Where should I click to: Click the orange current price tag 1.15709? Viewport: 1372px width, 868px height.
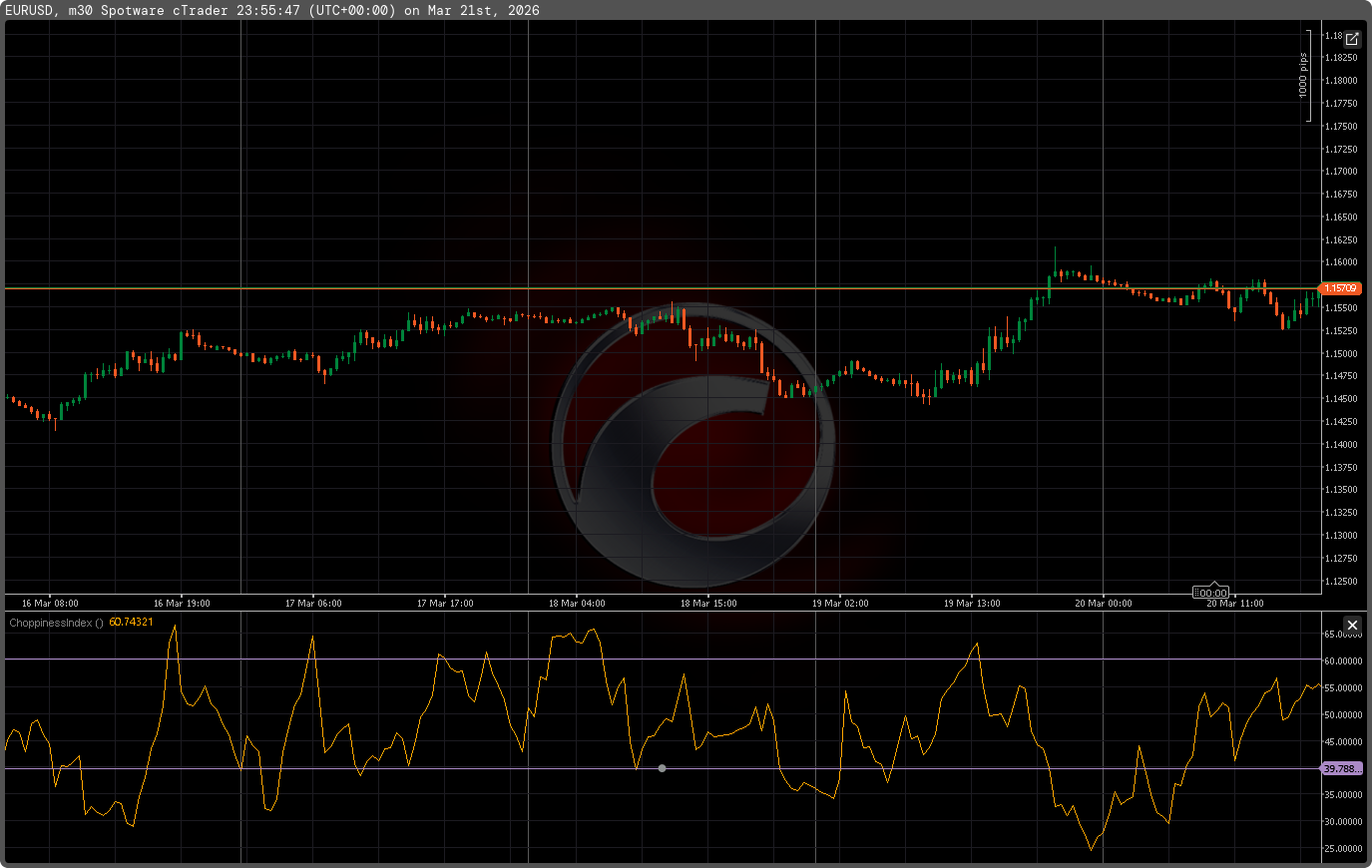pos(1341,287)
